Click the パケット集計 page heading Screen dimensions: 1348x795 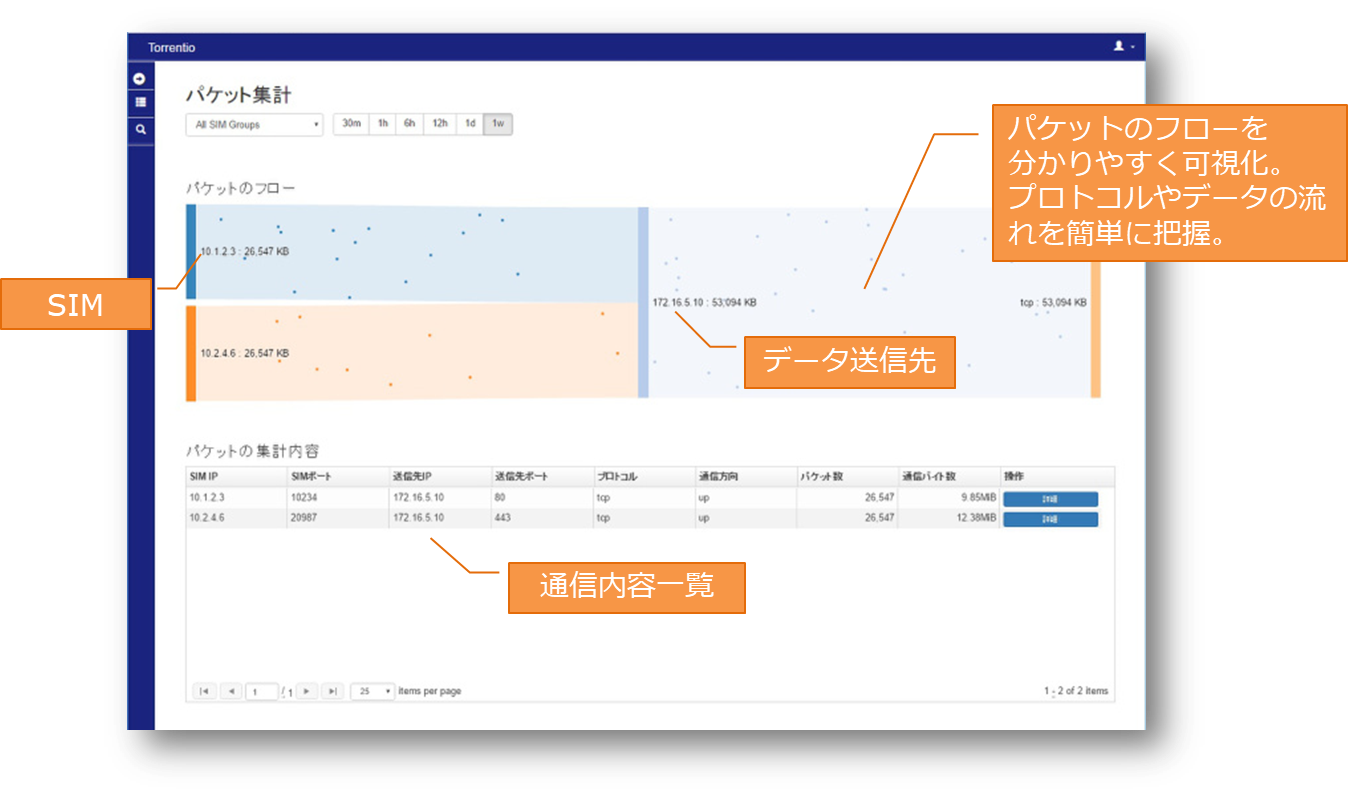point(239,95)
